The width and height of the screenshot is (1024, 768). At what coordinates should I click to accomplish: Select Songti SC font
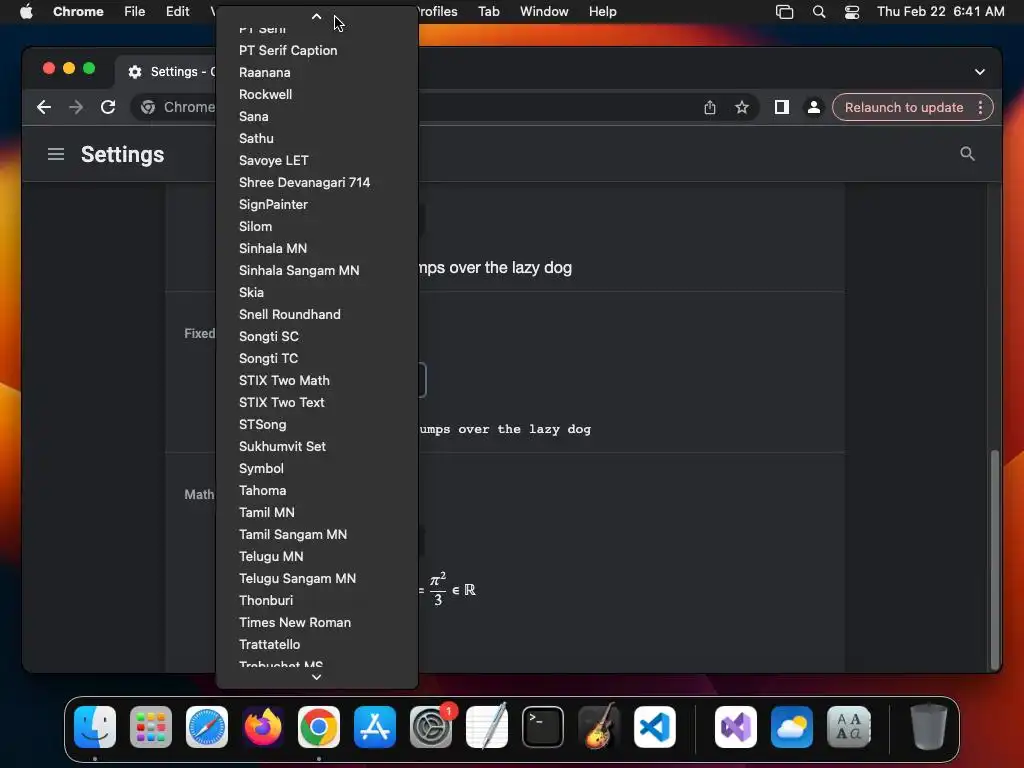point(317,336)
